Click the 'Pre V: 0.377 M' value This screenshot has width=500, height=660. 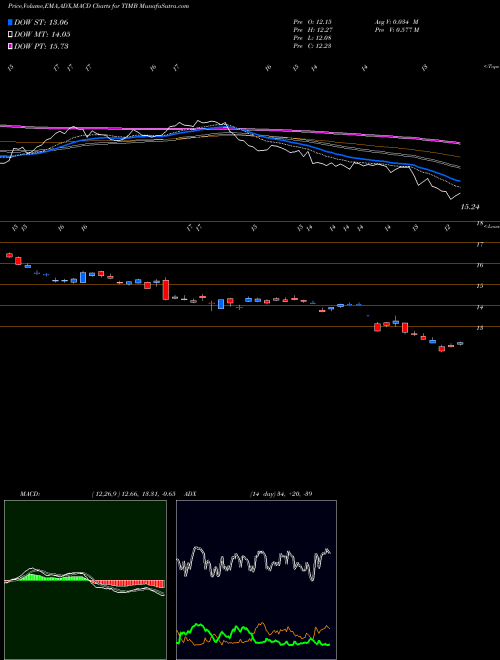[x=397, y=30]
